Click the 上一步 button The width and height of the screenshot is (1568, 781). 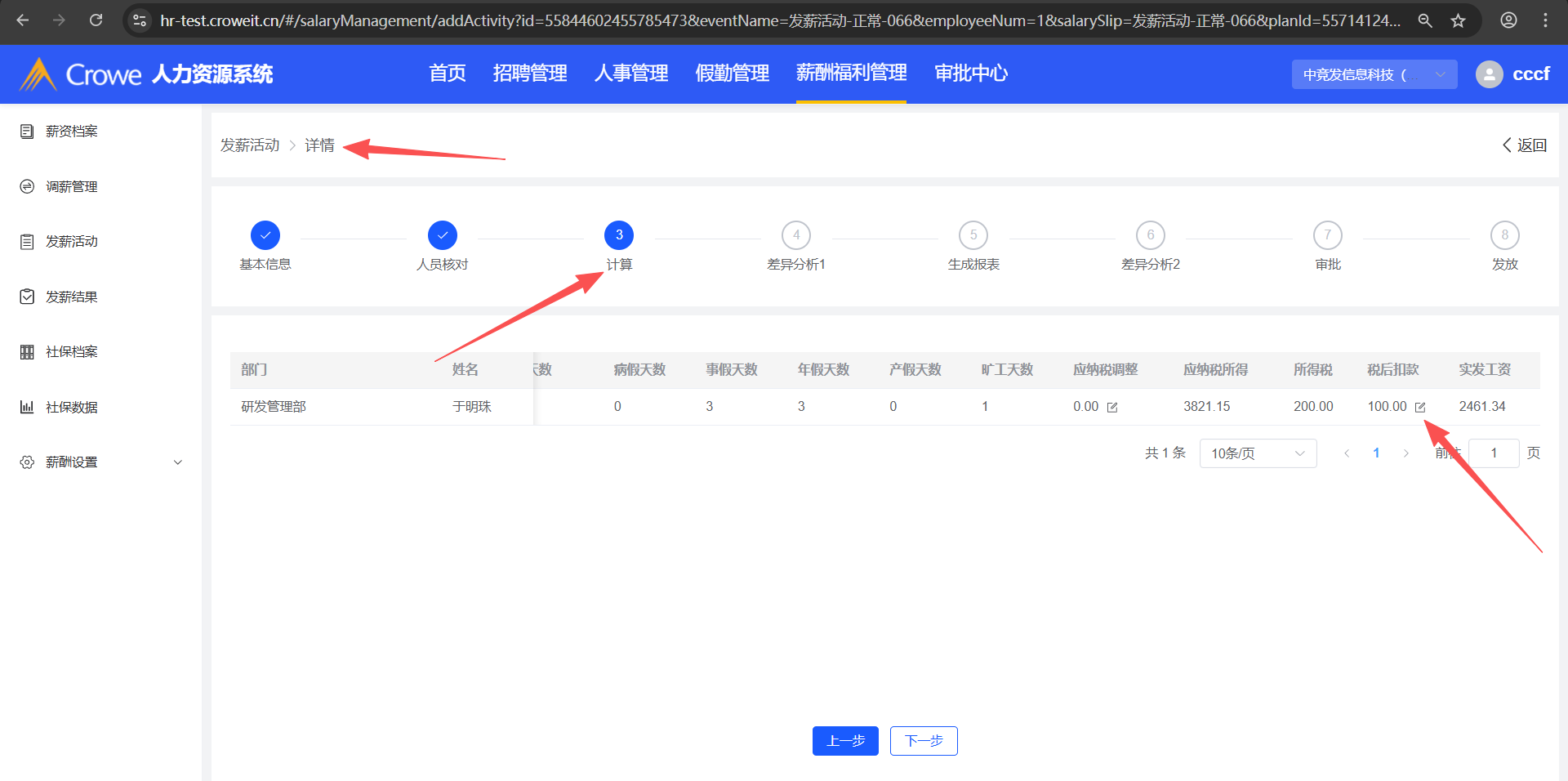pyautogui.click(x=844, y=741)
